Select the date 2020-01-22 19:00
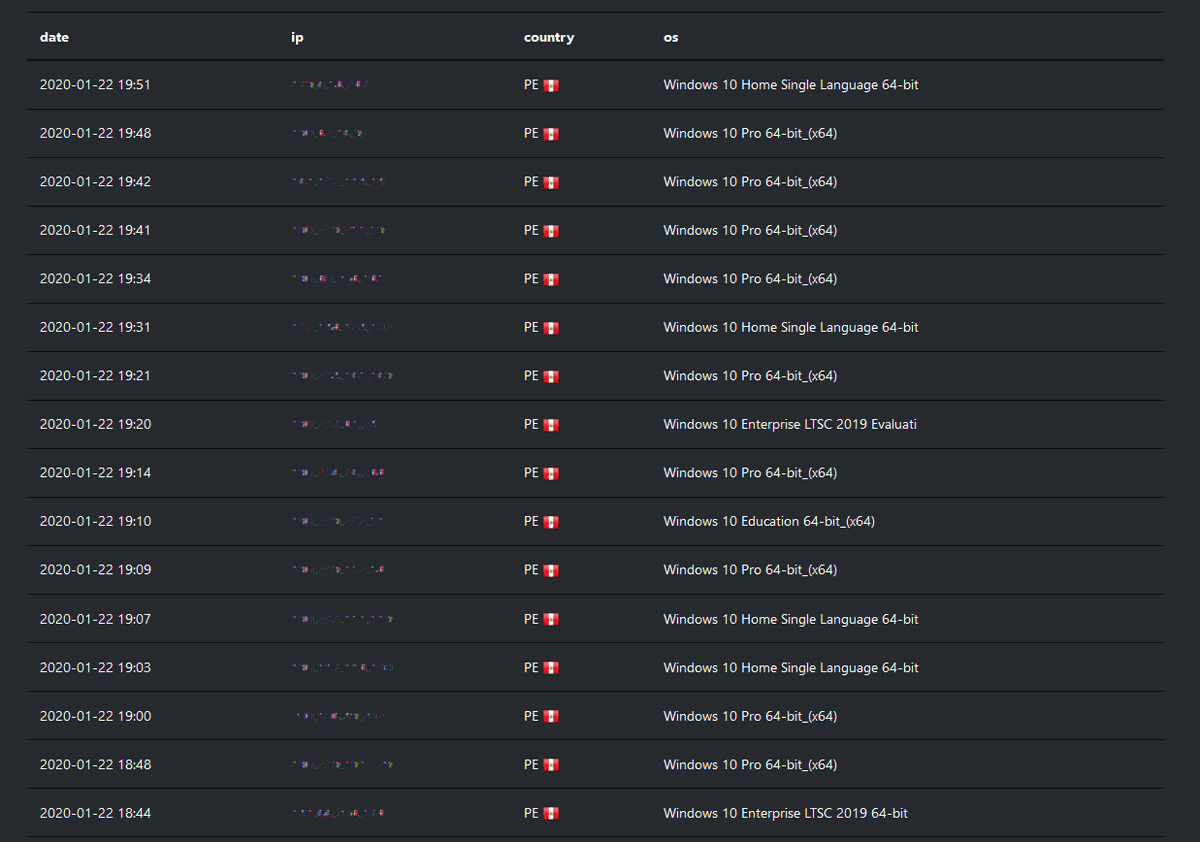This screenshot has width=1200, height=842. 95,716
